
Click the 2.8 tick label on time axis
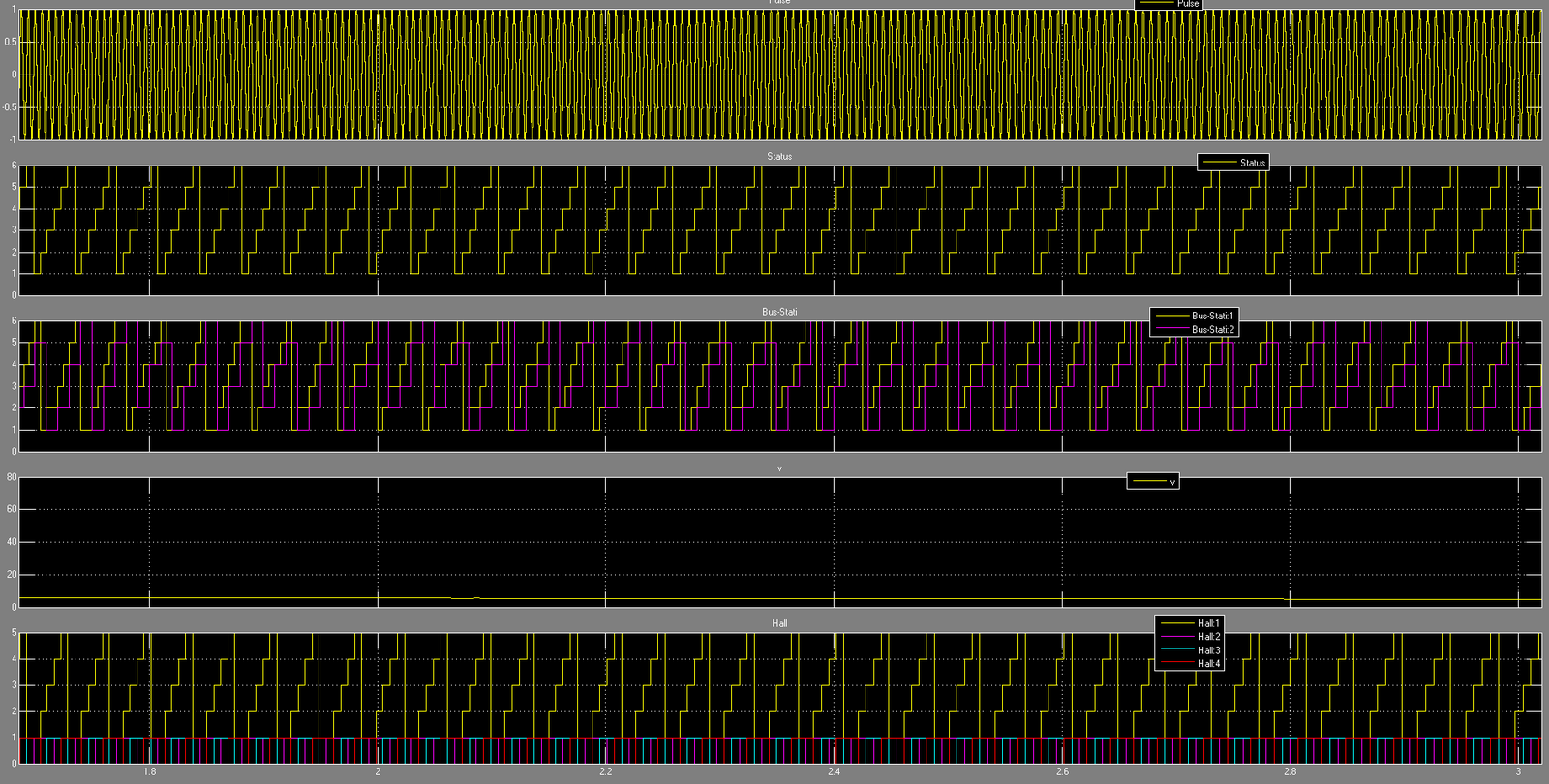[1290, 771]
